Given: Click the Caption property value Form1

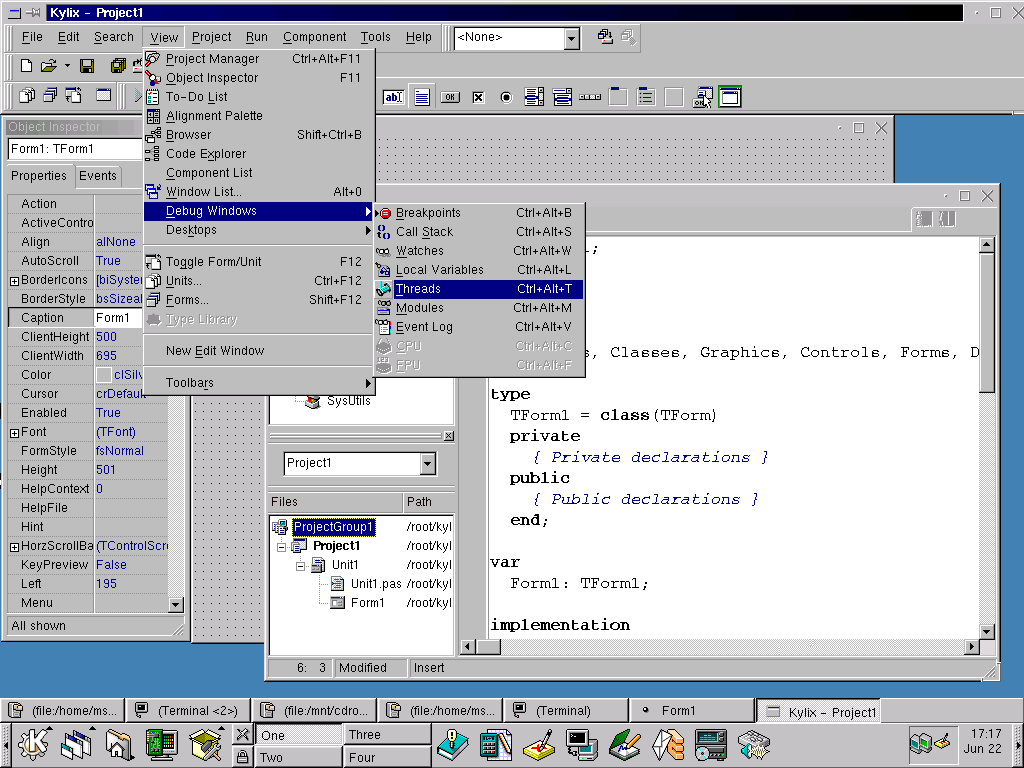Looking at the screenshot, I should click(118, 318).
